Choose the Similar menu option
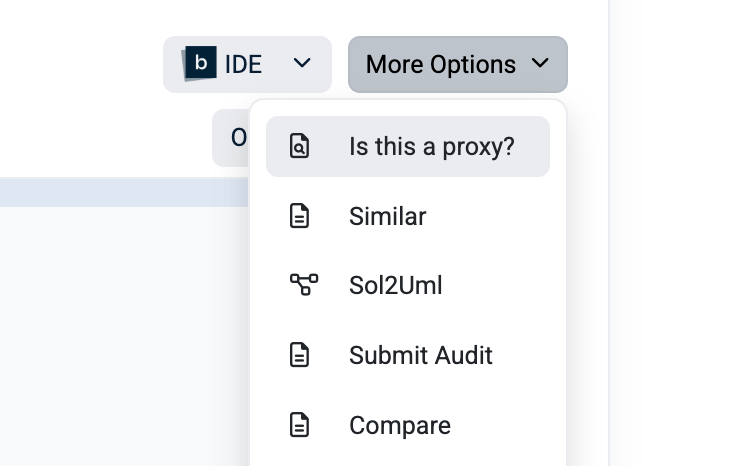 pyautogui.click(x=387, y=216)
